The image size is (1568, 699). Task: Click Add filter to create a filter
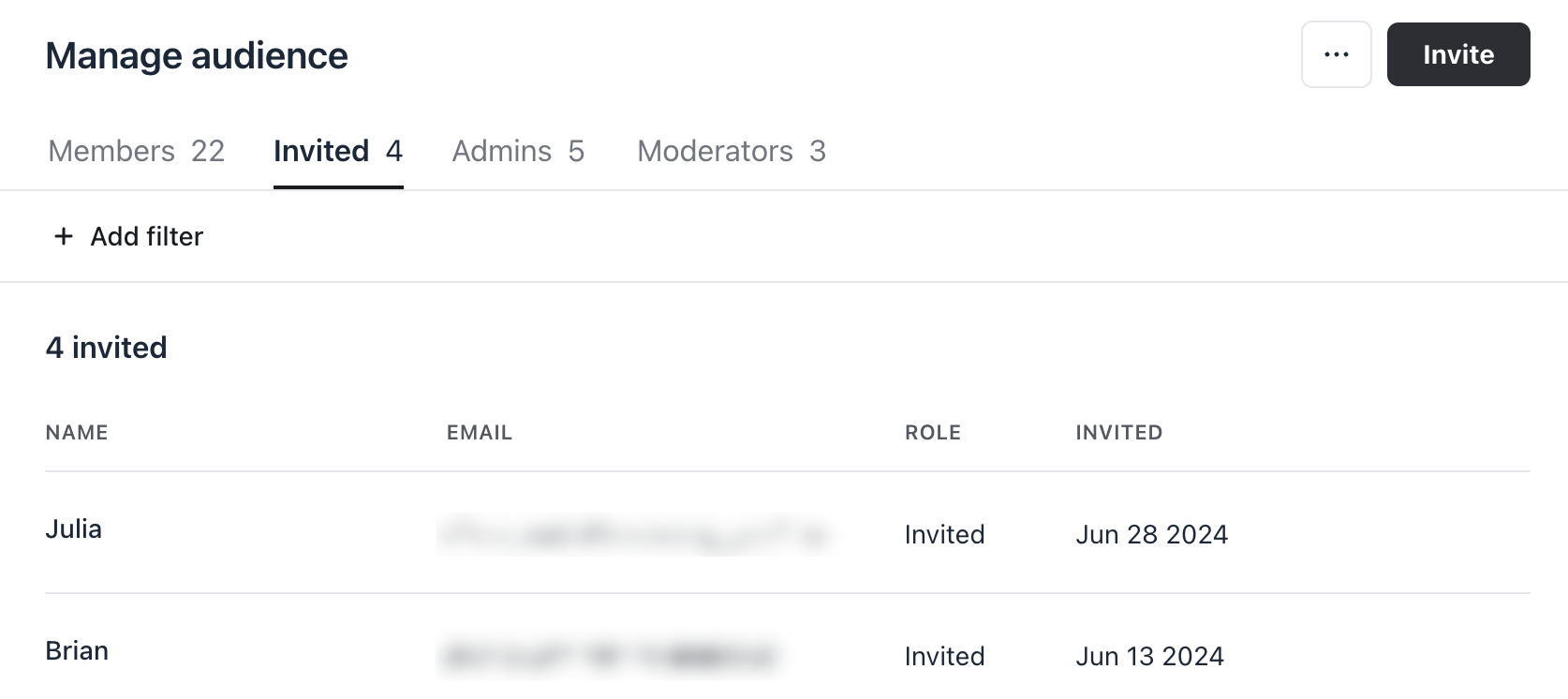point(147,236)
